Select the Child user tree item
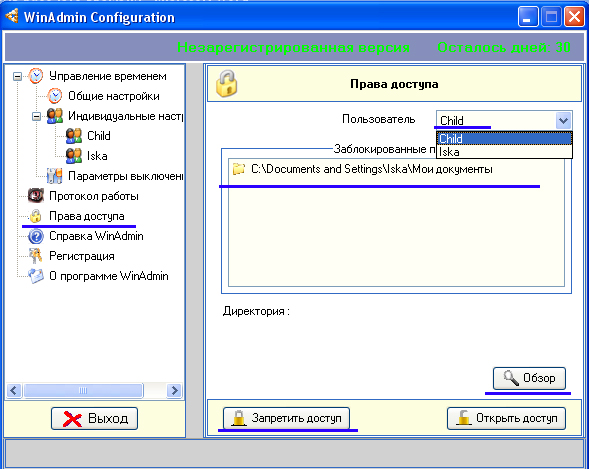 pos(99,136)
